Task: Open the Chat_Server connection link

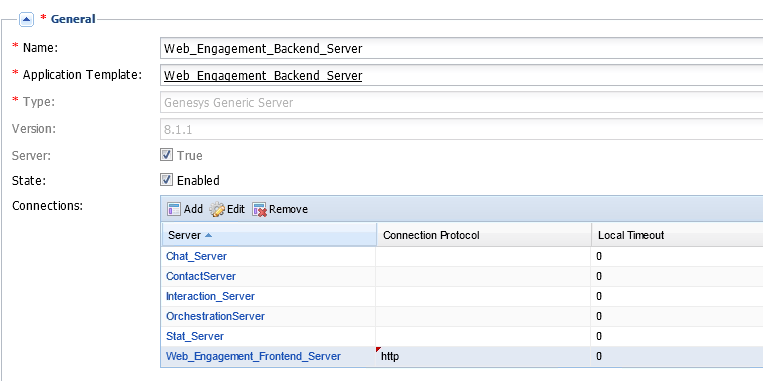Action: coord(197,256)
